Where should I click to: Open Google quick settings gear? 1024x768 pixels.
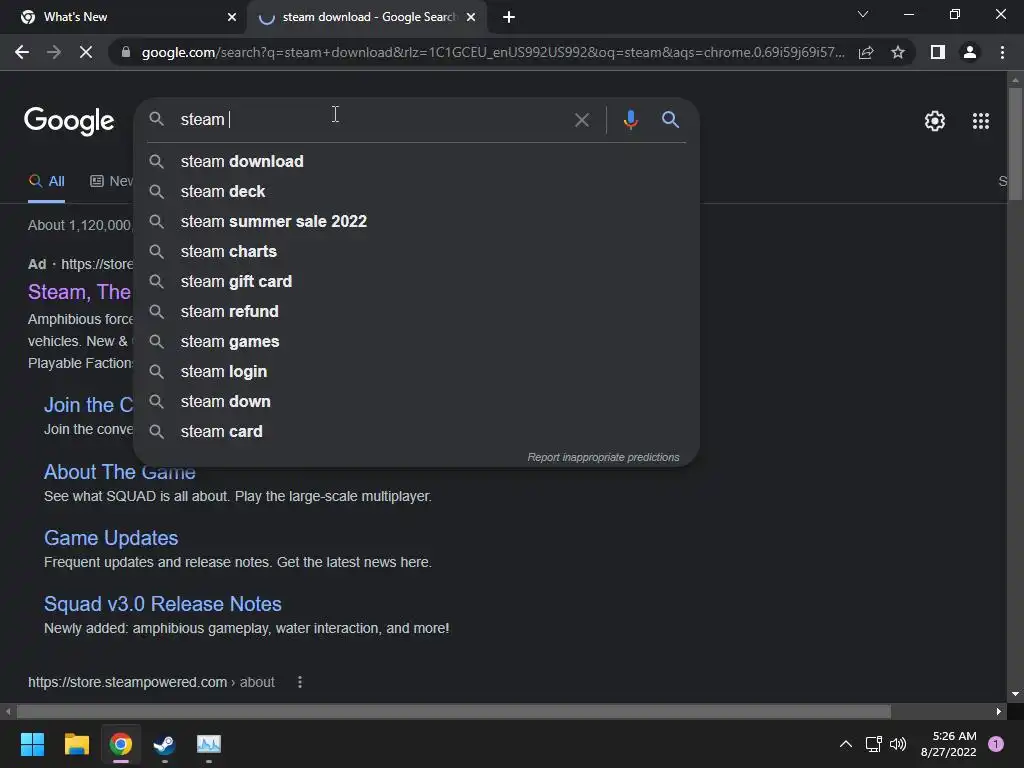click(935, 121)
